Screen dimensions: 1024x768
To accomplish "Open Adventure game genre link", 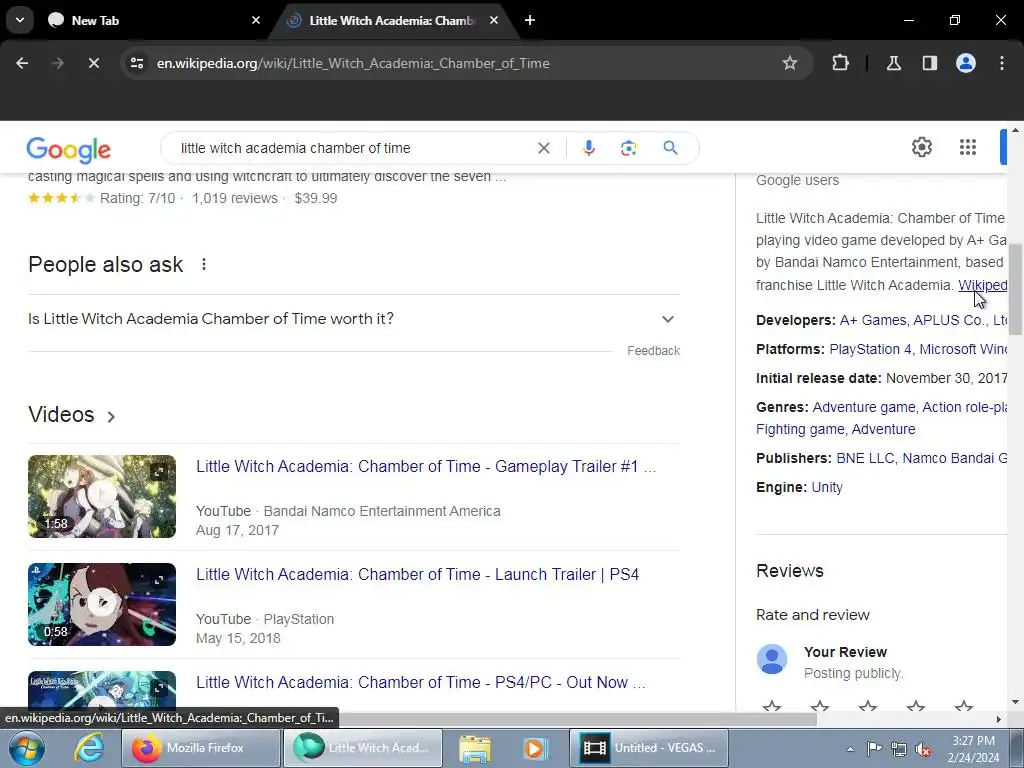I will click(863, 407).
